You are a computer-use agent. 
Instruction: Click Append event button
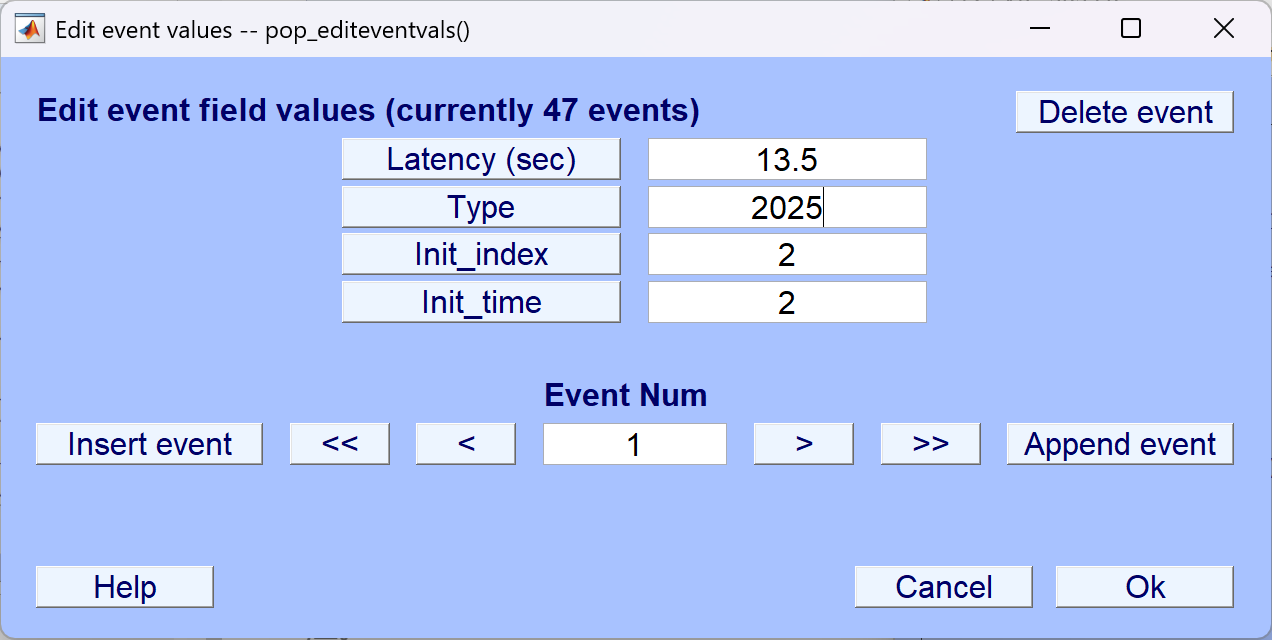coord(1120,444)
